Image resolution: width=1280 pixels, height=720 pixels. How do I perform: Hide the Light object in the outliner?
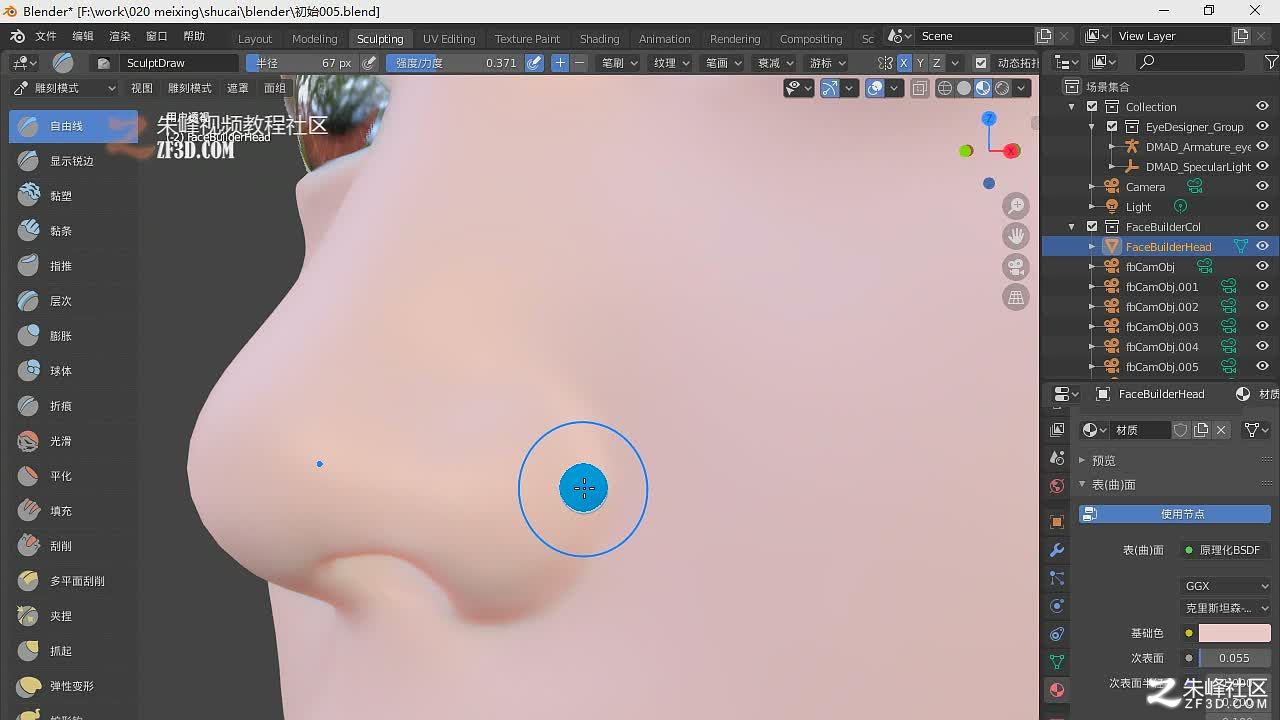1262,207
